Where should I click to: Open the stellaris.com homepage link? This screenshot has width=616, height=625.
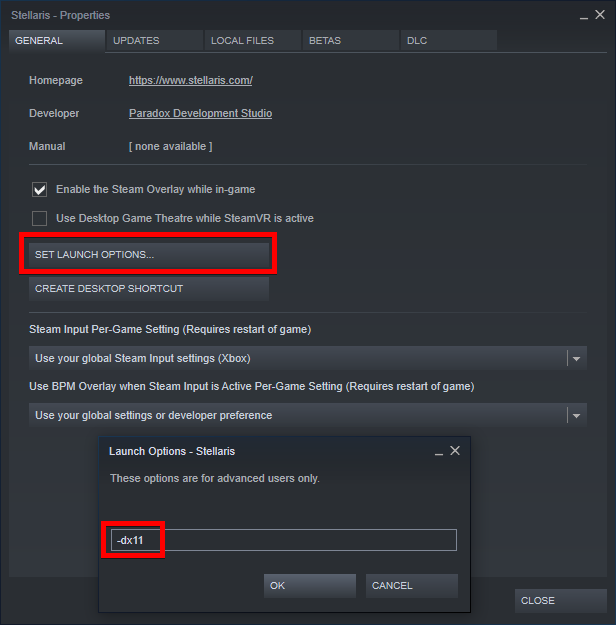pyautogui.click(x=191, y=81)
